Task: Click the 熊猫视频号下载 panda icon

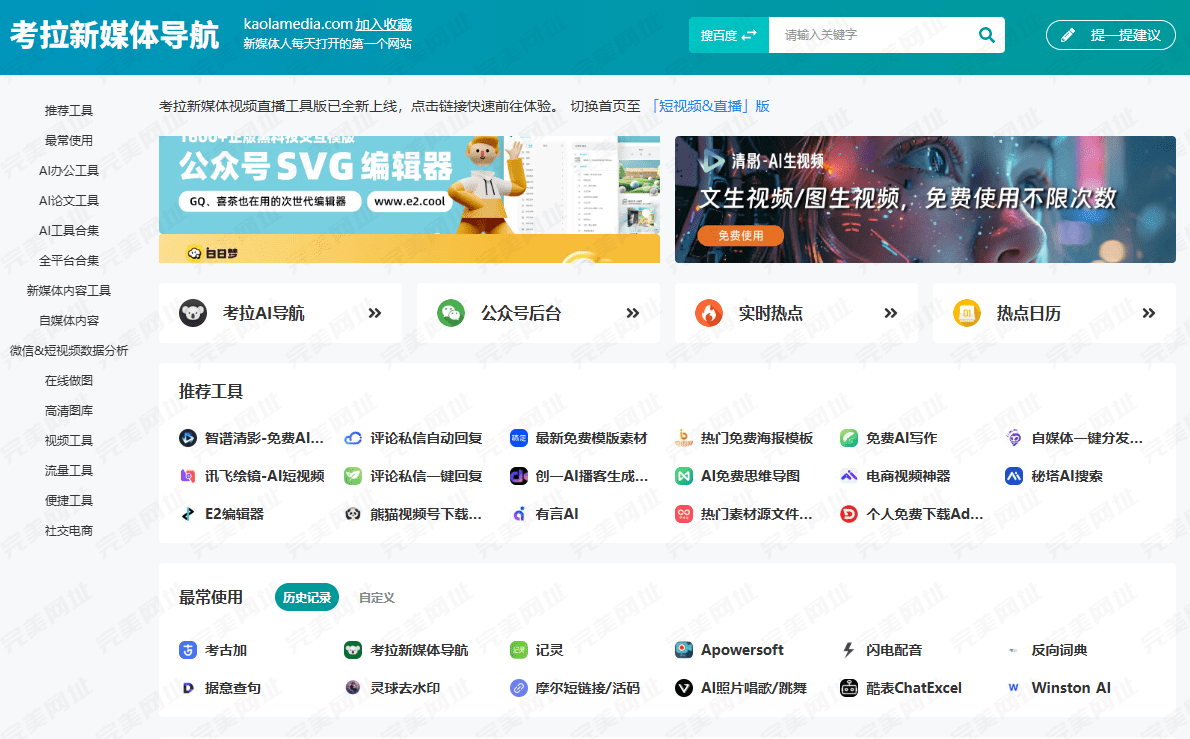Action: (x=353, y=514)
